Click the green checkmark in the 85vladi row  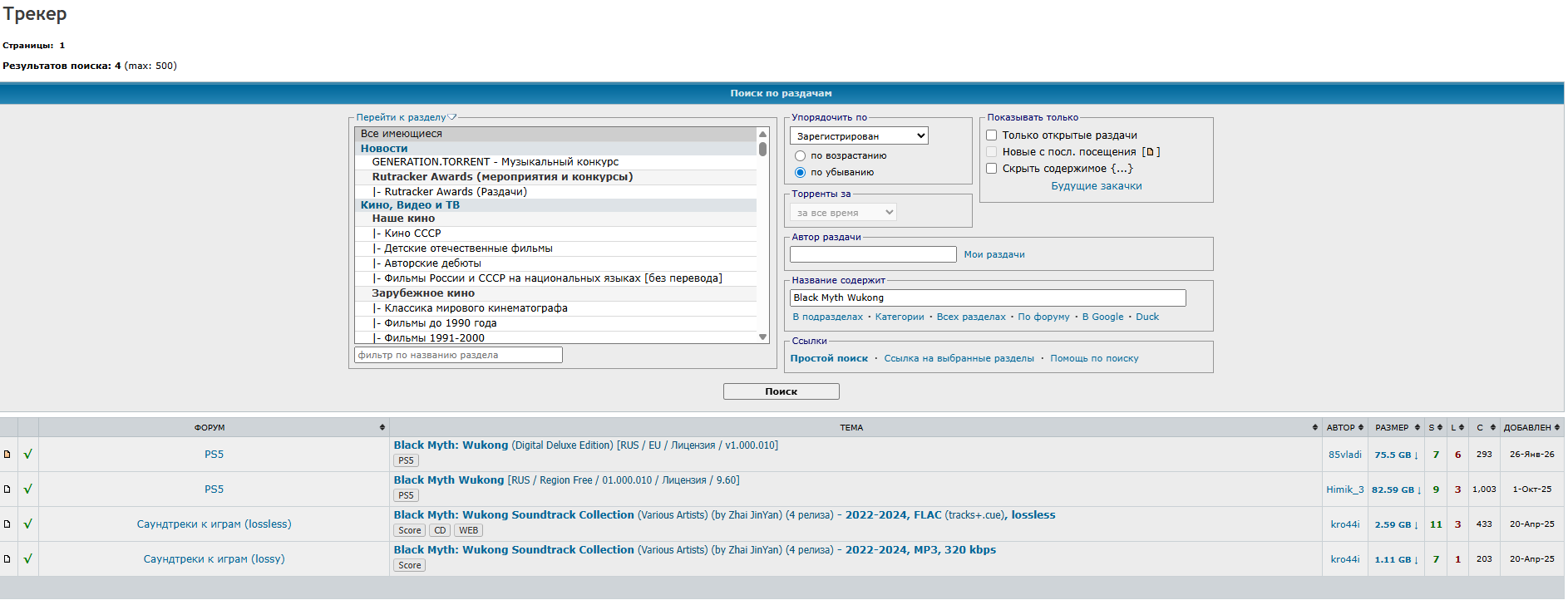pyautogui.click(x=27, y=455)
